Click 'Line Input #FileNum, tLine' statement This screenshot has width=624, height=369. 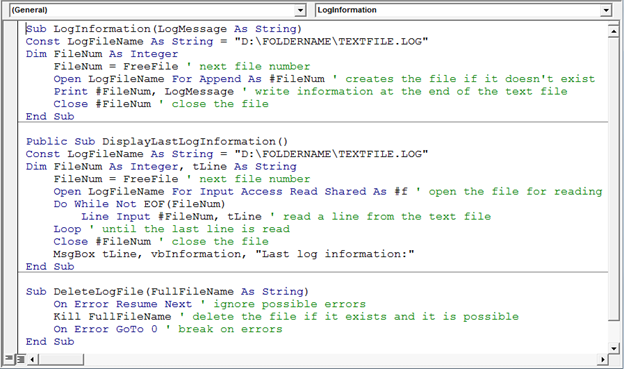171,217
